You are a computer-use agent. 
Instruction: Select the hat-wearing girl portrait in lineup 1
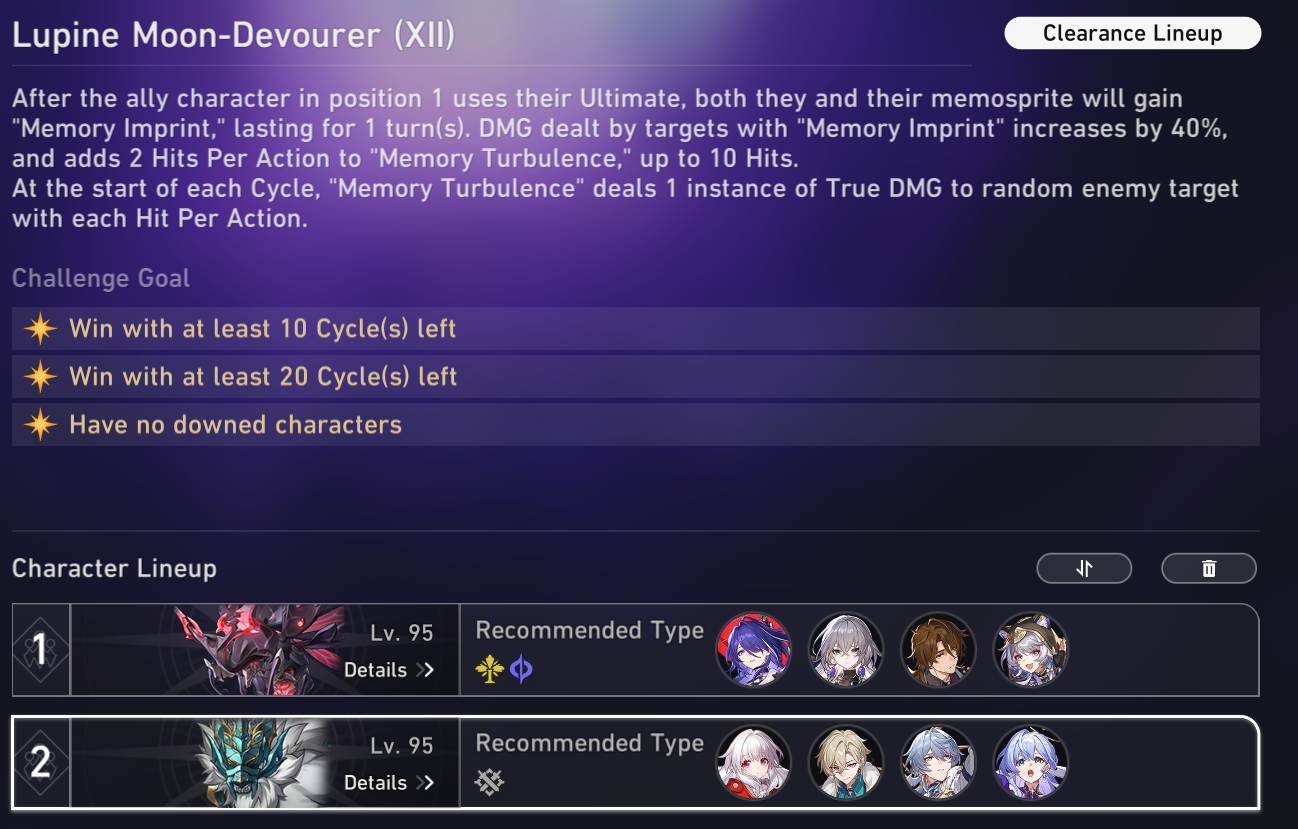click(1031, 650)
